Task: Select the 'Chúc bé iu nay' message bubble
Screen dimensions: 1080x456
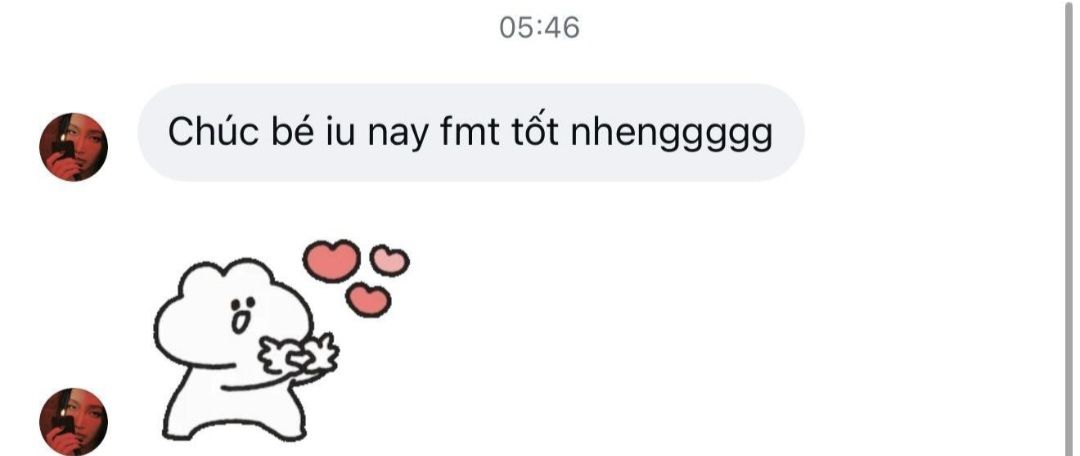Action: click(x=471, y=132)
